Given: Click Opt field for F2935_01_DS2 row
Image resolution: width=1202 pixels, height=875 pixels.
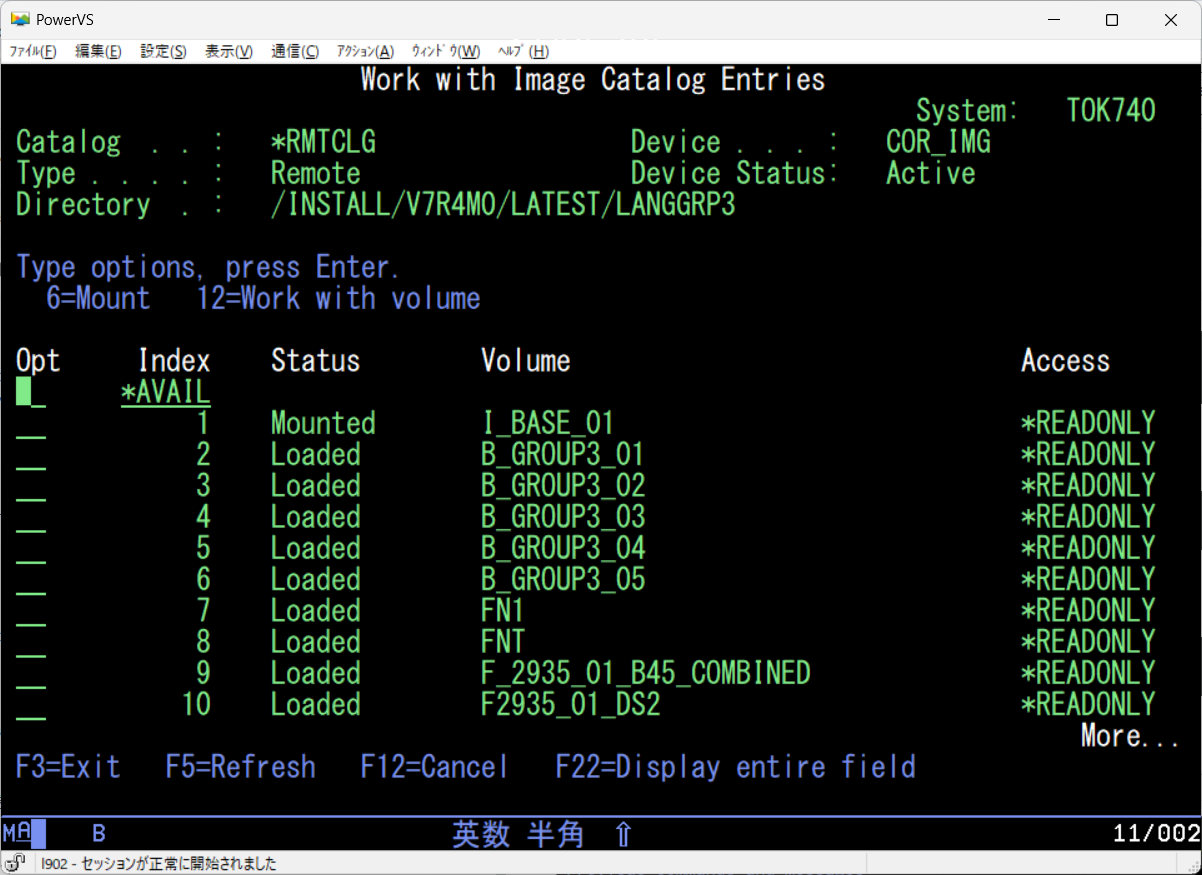Looking at the screenshot, I should (x=31, y=705).
